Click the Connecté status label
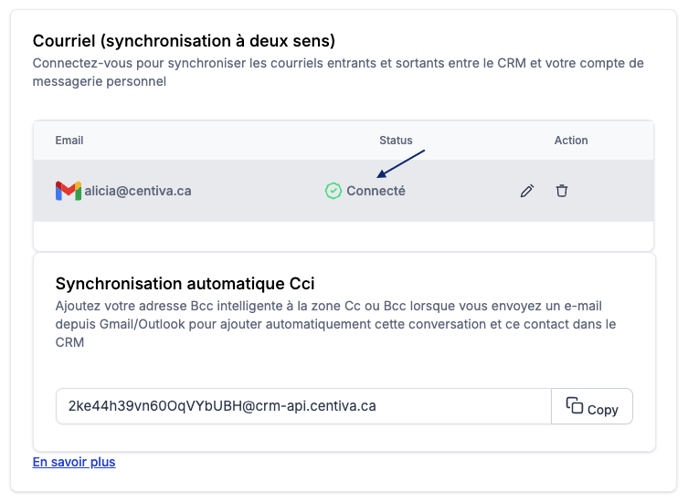Viewport: 688px width, 502px height. 376,191
